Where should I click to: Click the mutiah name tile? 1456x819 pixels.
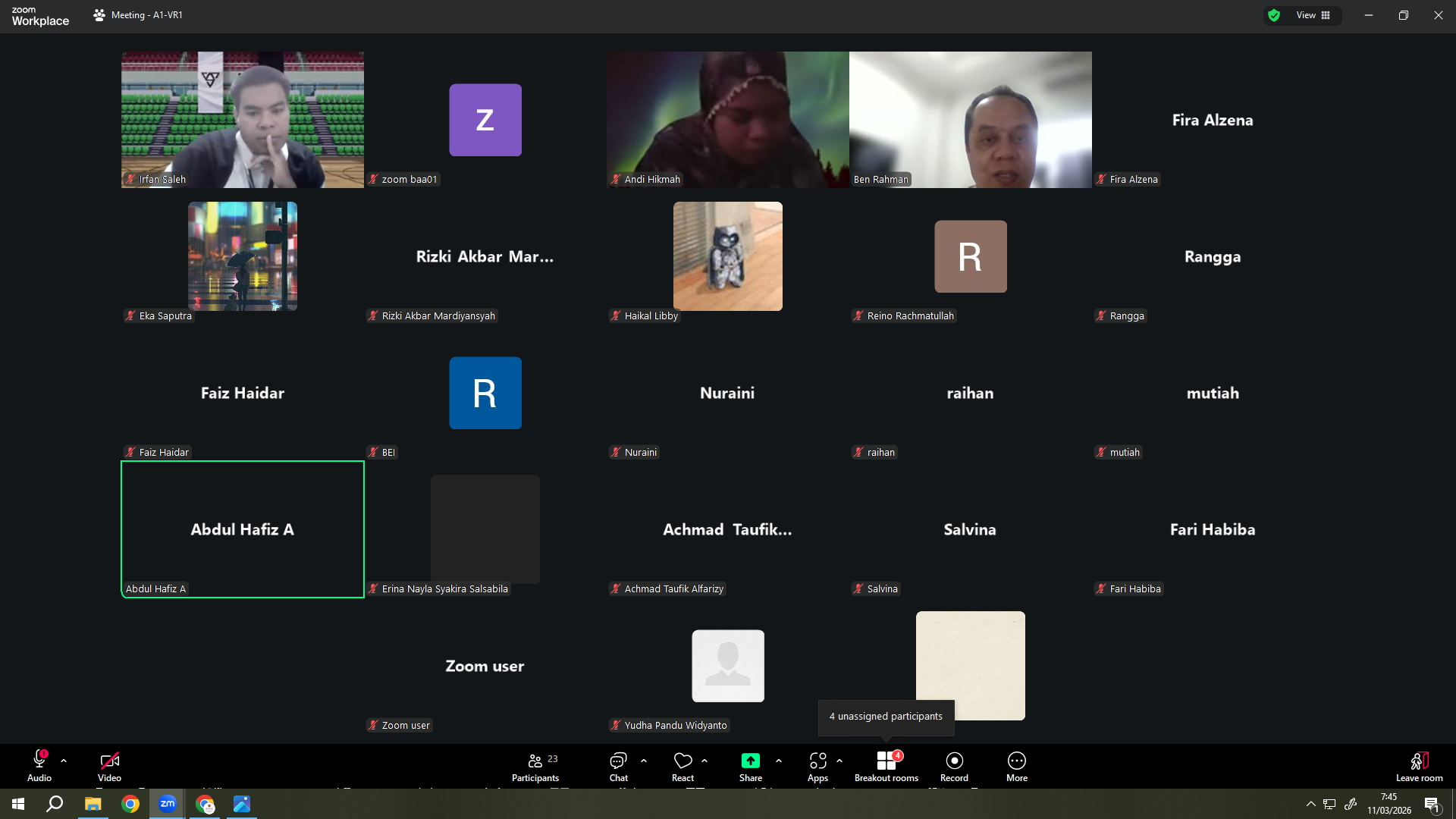point(1213,393)
